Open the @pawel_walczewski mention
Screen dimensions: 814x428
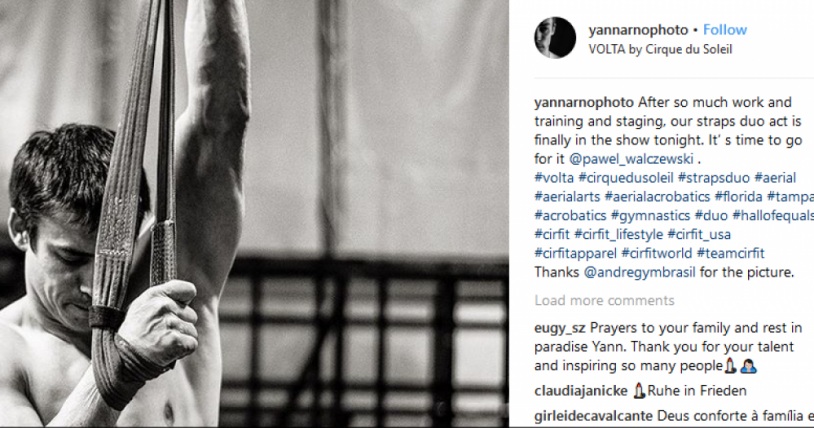coord(631,159)
